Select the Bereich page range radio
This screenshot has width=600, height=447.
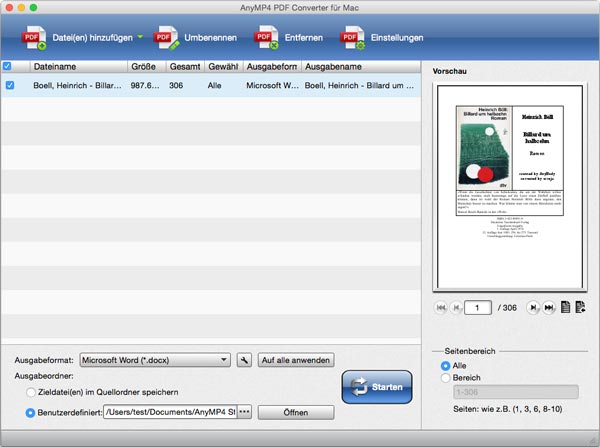pos(445,378)
